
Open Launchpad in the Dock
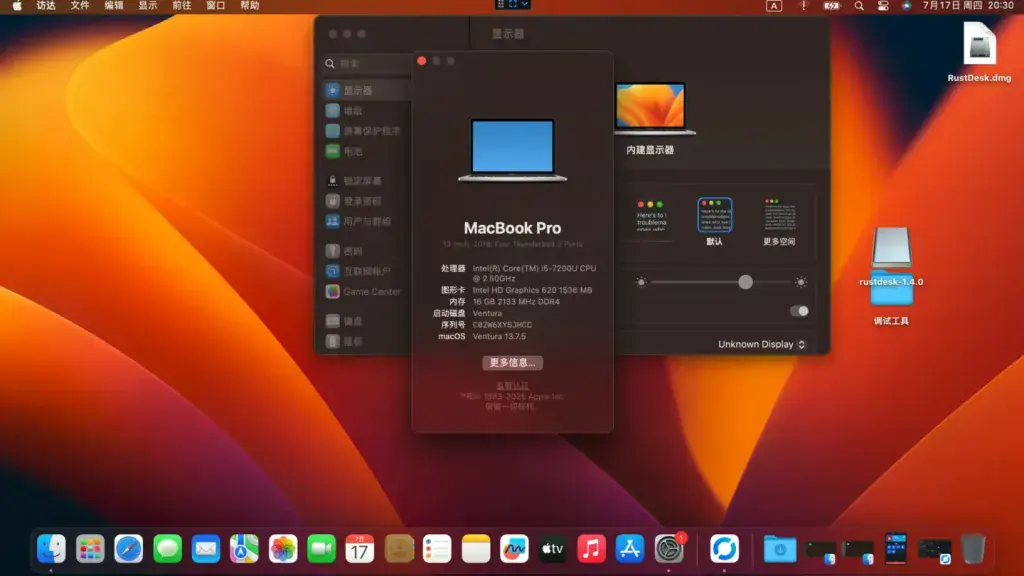click(89, 549)
